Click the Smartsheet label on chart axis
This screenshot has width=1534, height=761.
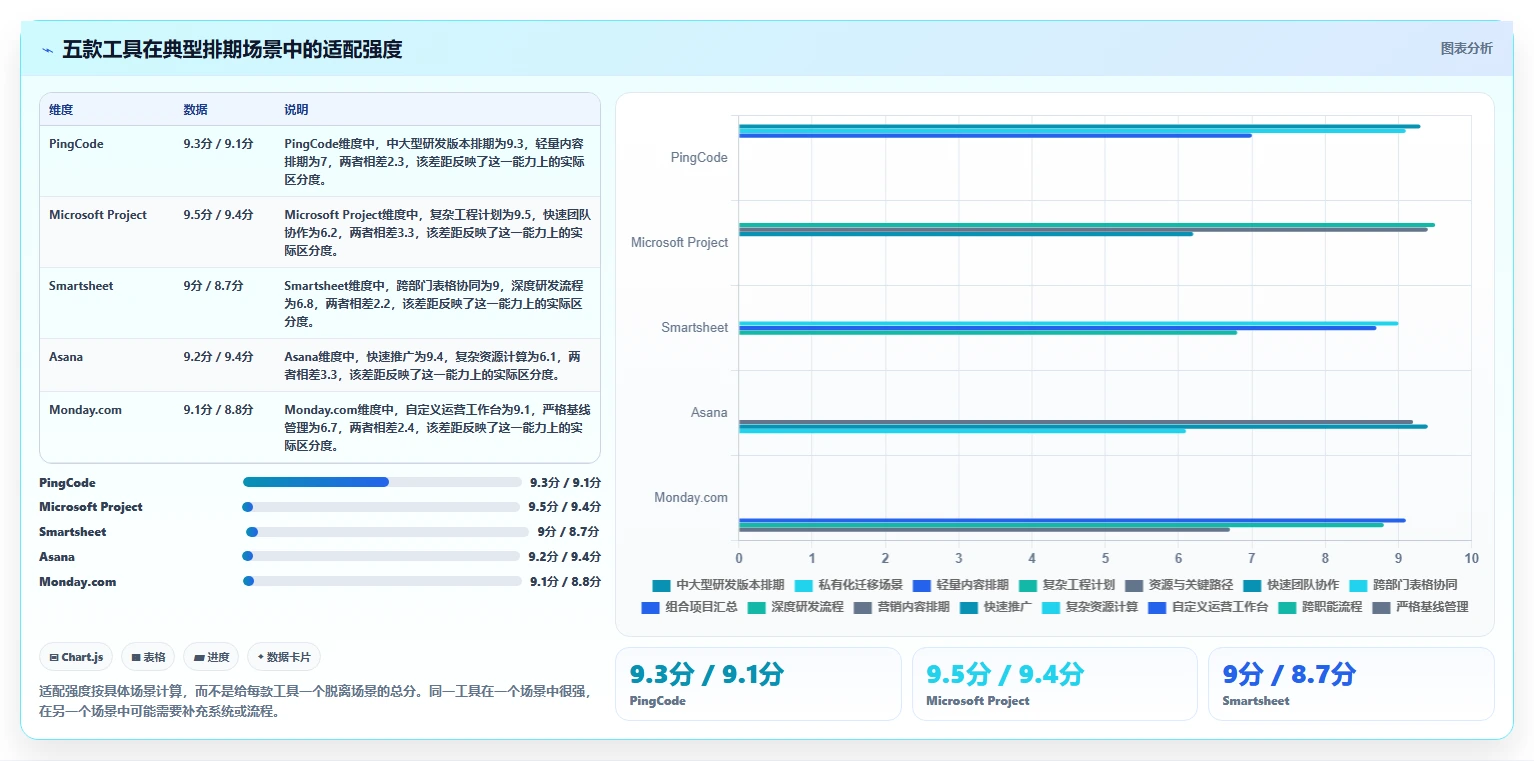click(694, 328)
